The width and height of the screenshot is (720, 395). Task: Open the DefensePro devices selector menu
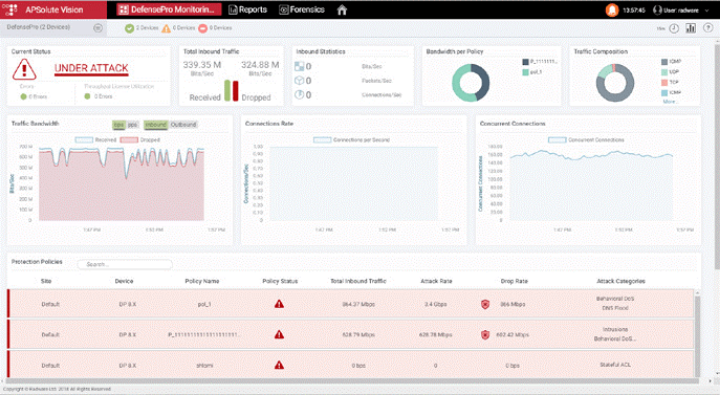[98, 28]
